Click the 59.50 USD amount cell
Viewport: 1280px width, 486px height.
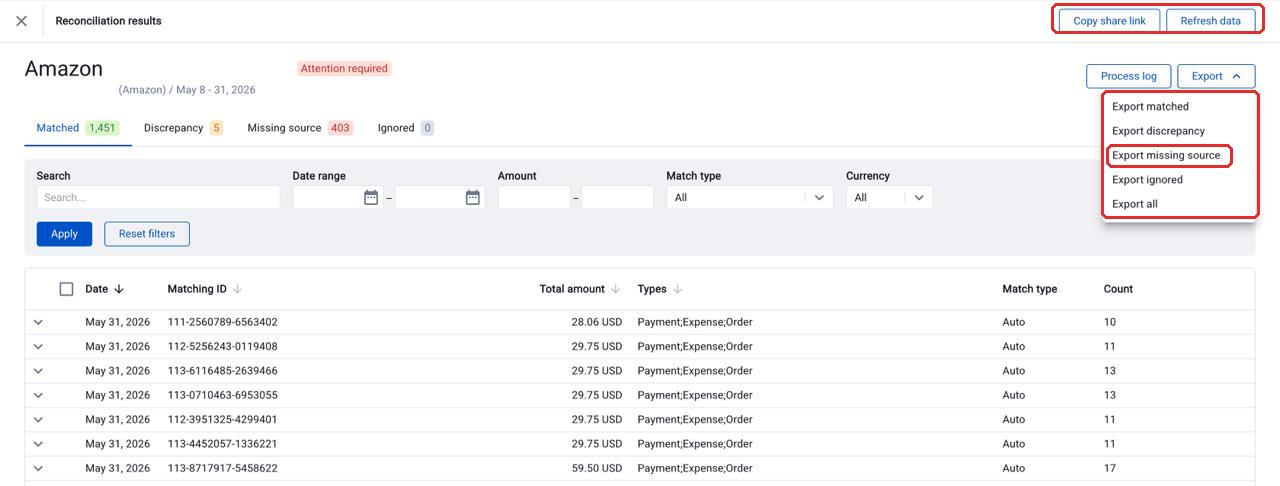(597, 468)
